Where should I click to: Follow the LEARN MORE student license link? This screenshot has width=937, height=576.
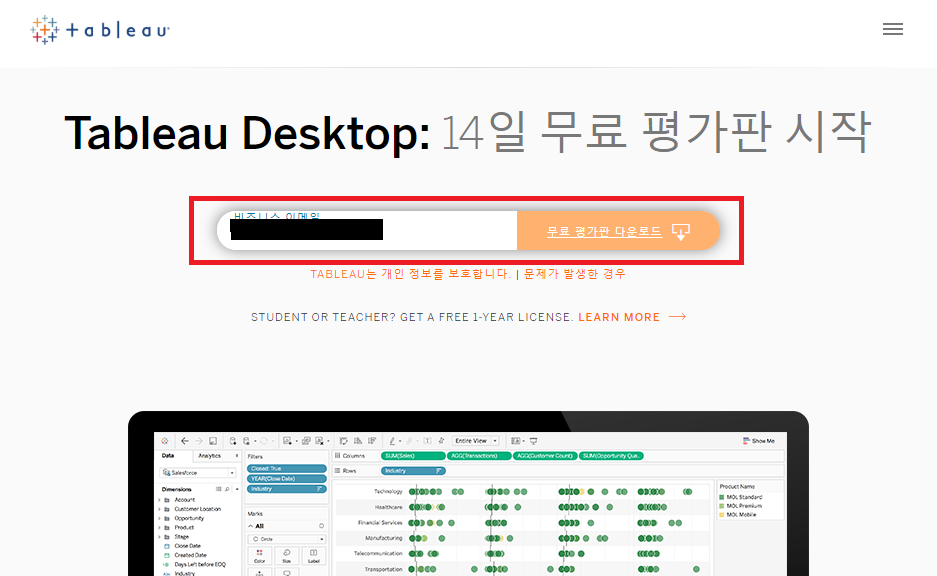pos(632,317)
